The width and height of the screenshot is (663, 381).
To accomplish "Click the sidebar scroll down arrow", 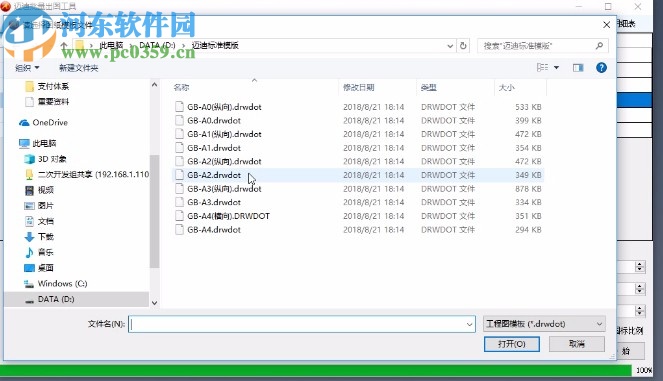I will pyautogui.click(x=154, y=303).
